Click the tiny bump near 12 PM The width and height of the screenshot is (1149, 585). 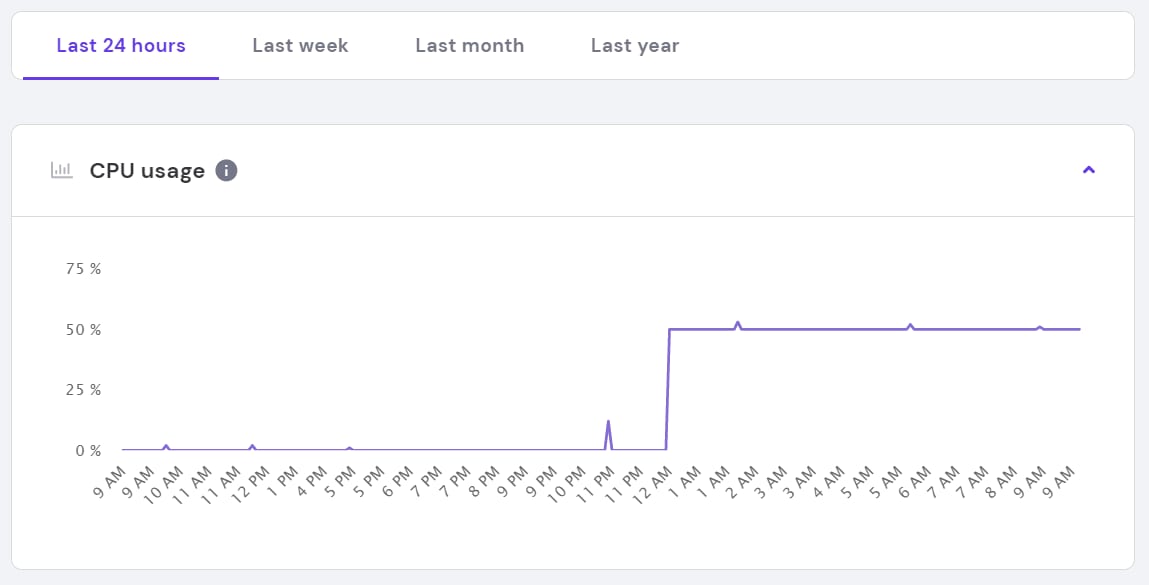tap(252, 446)
